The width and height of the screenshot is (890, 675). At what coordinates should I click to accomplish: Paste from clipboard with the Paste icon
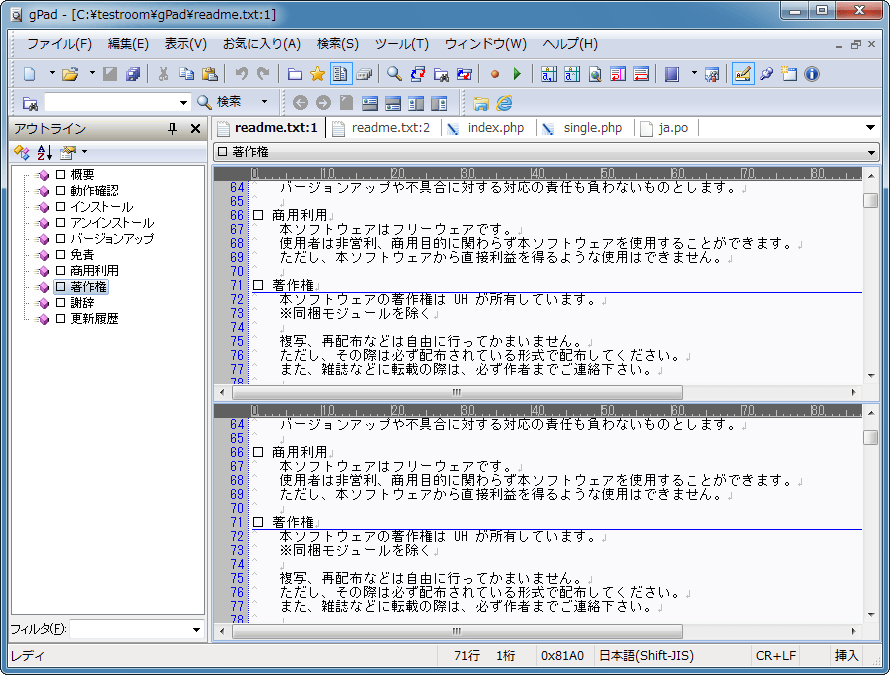210,74
